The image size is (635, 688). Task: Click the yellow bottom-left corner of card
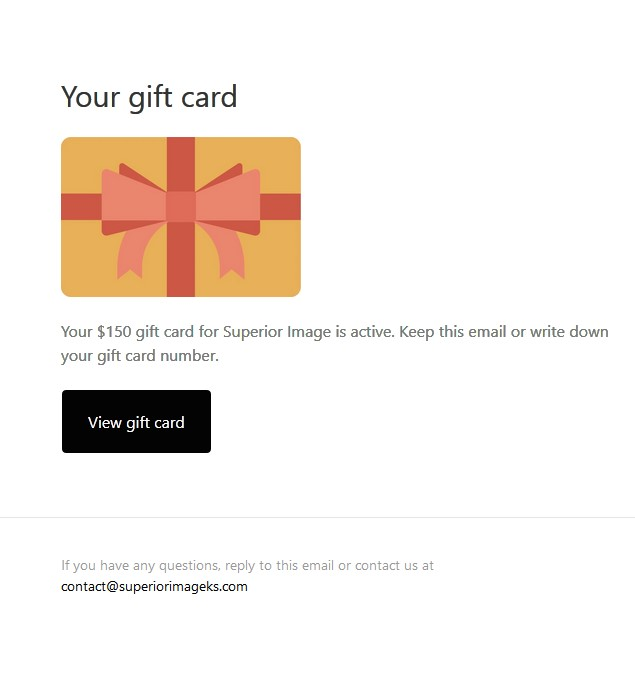[83, 274]
